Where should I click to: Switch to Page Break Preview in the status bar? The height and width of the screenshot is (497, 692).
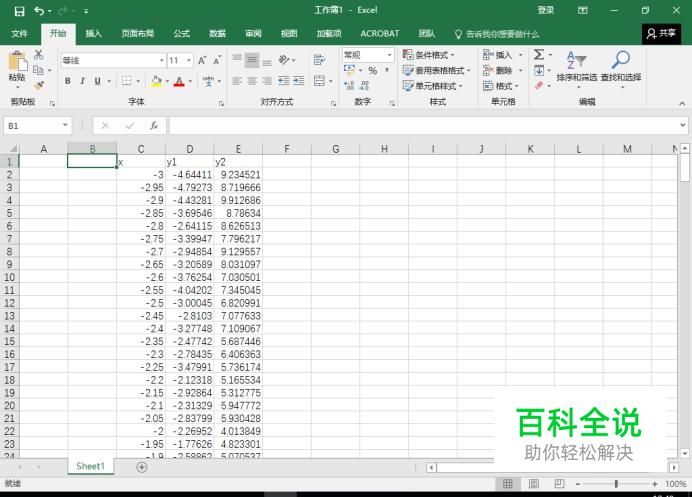(x=559, y=484)
